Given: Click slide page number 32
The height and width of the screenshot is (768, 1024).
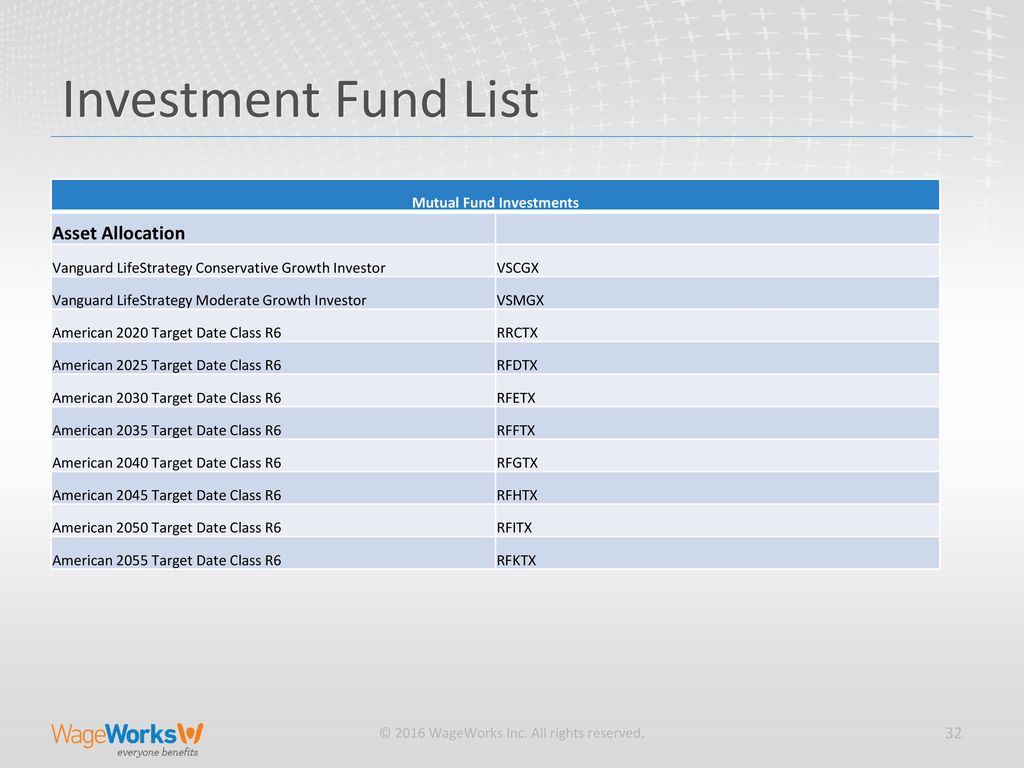Looking at the screenshot, I should 953,733.
